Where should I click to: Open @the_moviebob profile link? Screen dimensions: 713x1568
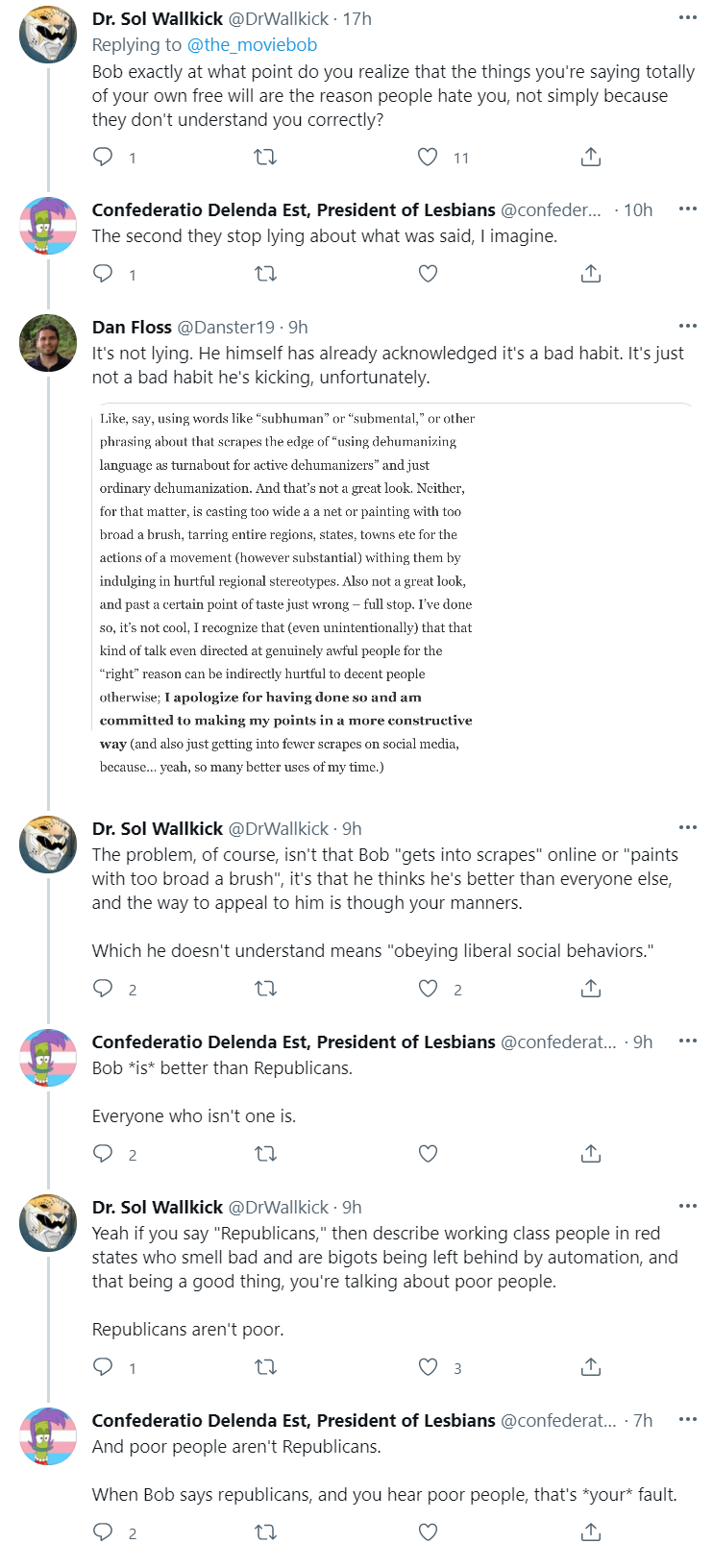tap(252, 44)
